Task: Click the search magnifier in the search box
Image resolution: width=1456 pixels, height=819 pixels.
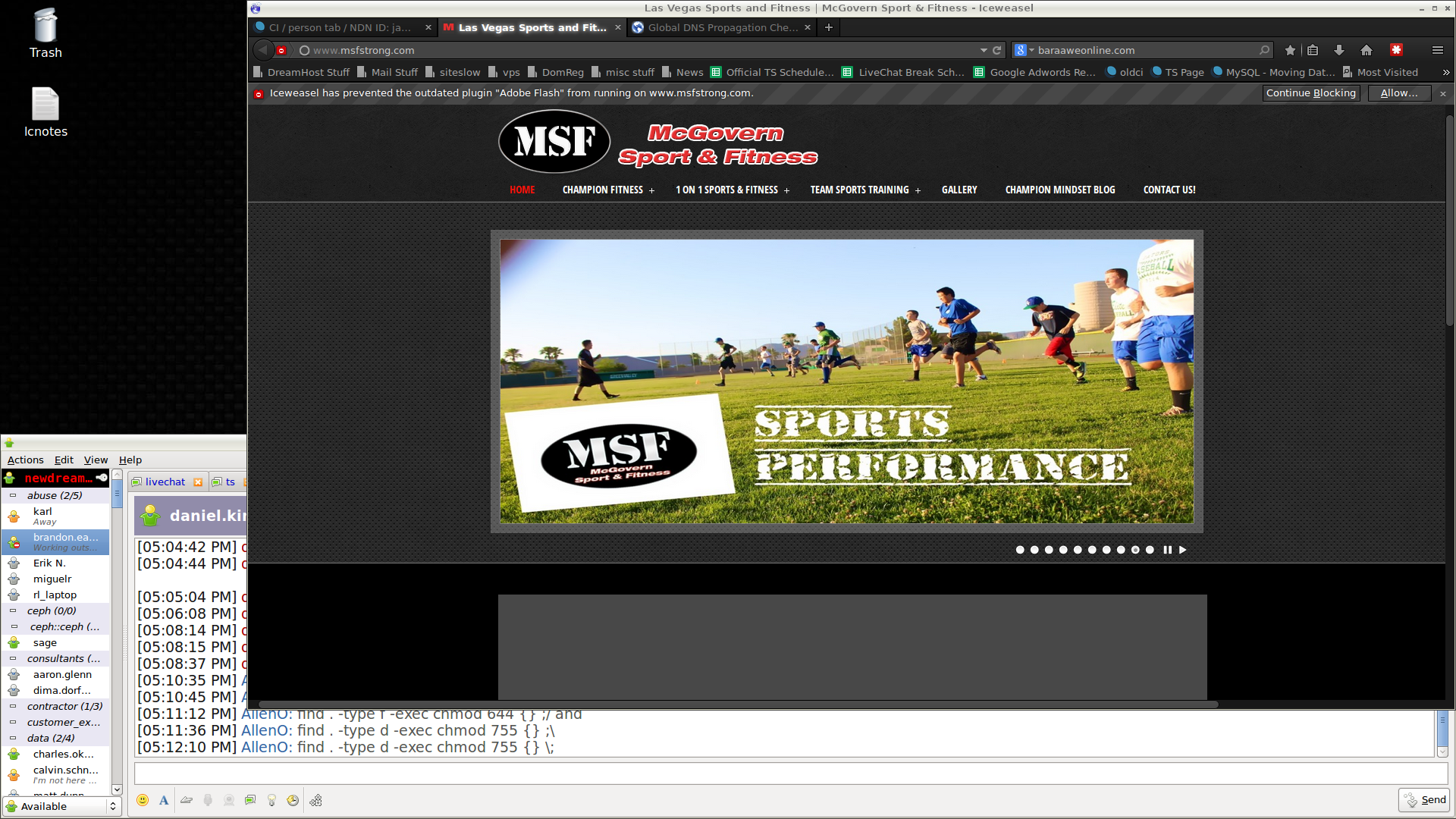Action: click(x=1264, y=50)
